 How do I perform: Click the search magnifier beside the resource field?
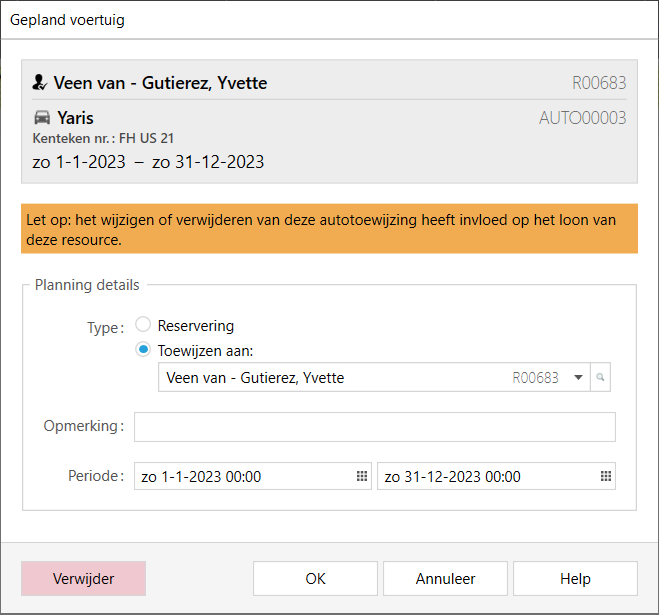click(601, 378)
